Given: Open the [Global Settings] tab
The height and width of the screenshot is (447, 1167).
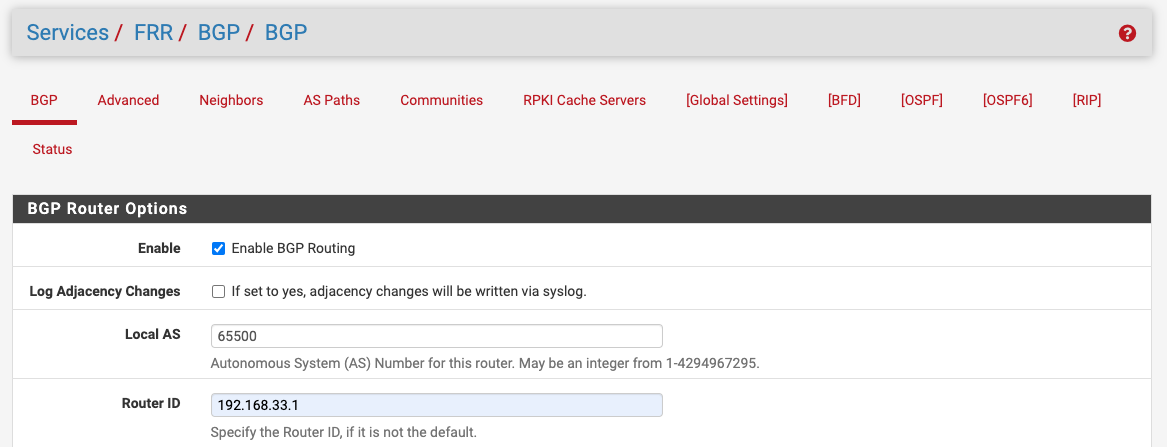Looking at the screenshot, I should [736, 100].
